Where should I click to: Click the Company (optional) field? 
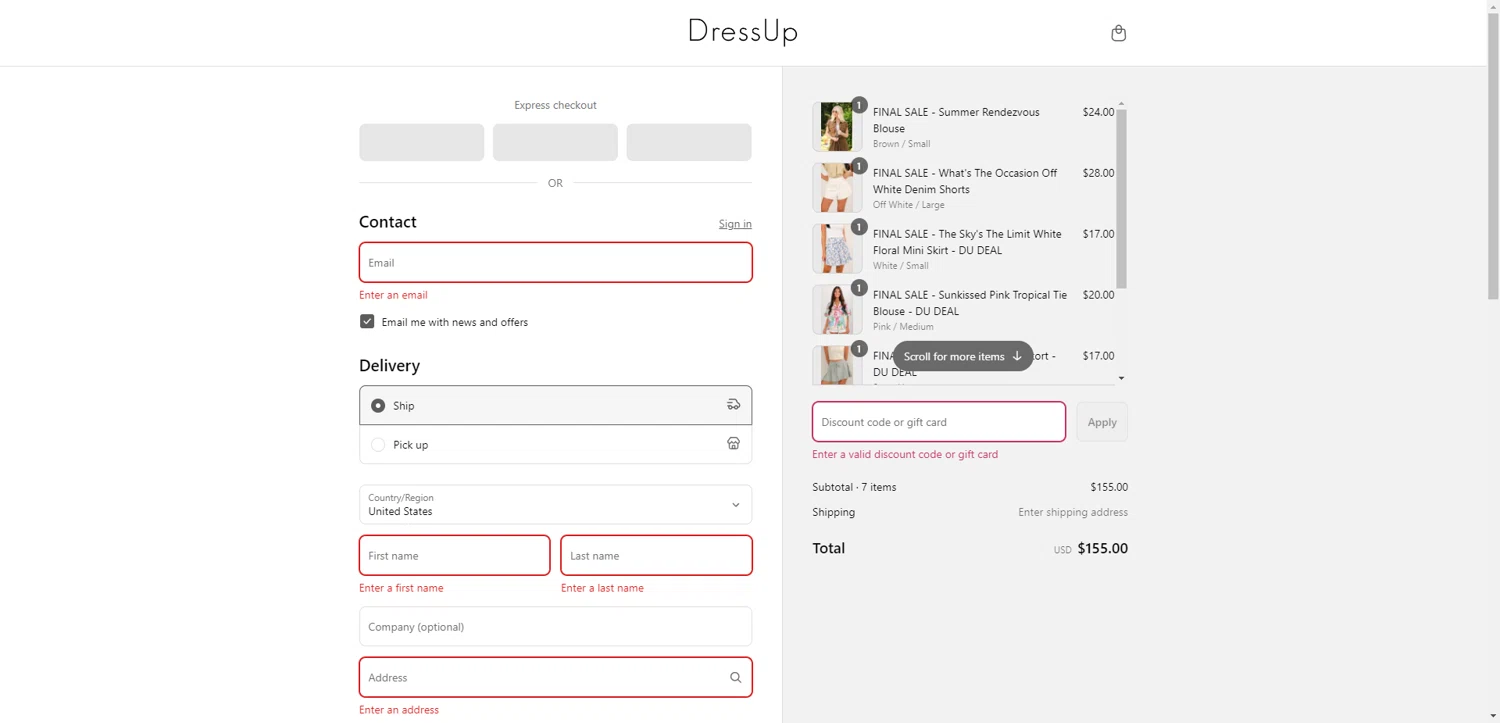click(x=555, y=626)
